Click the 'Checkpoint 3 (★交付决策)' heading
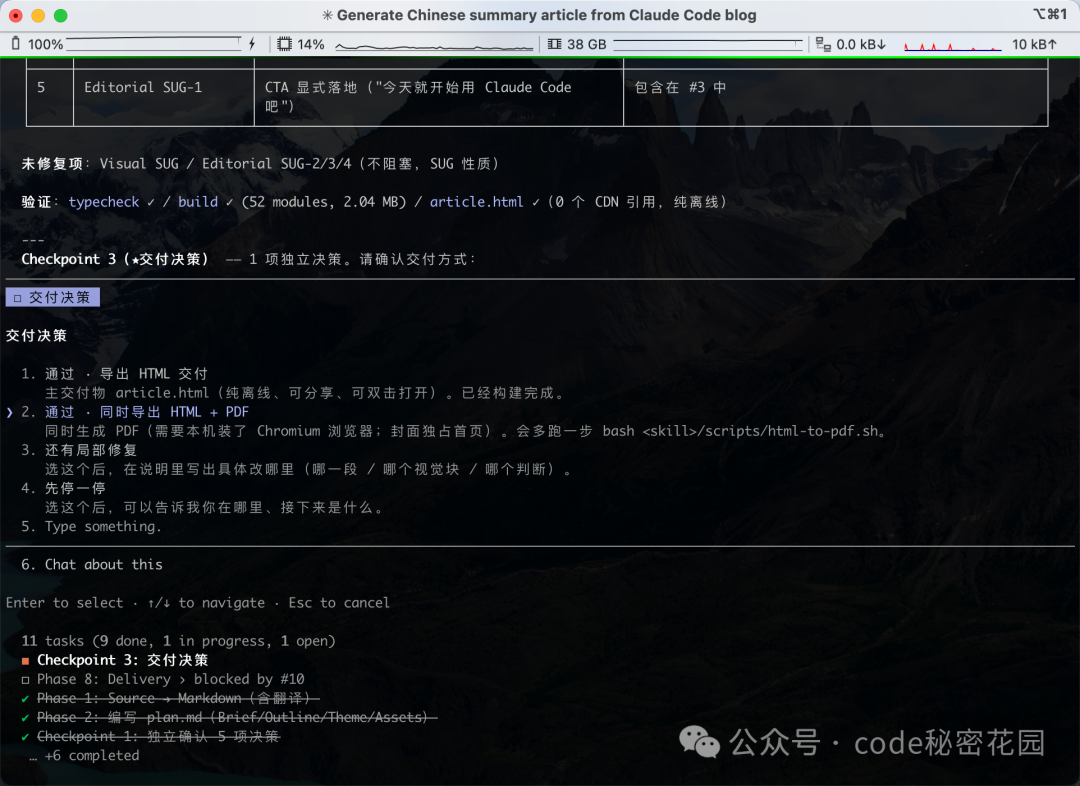The image size is (1080, 786). point(114,259)
